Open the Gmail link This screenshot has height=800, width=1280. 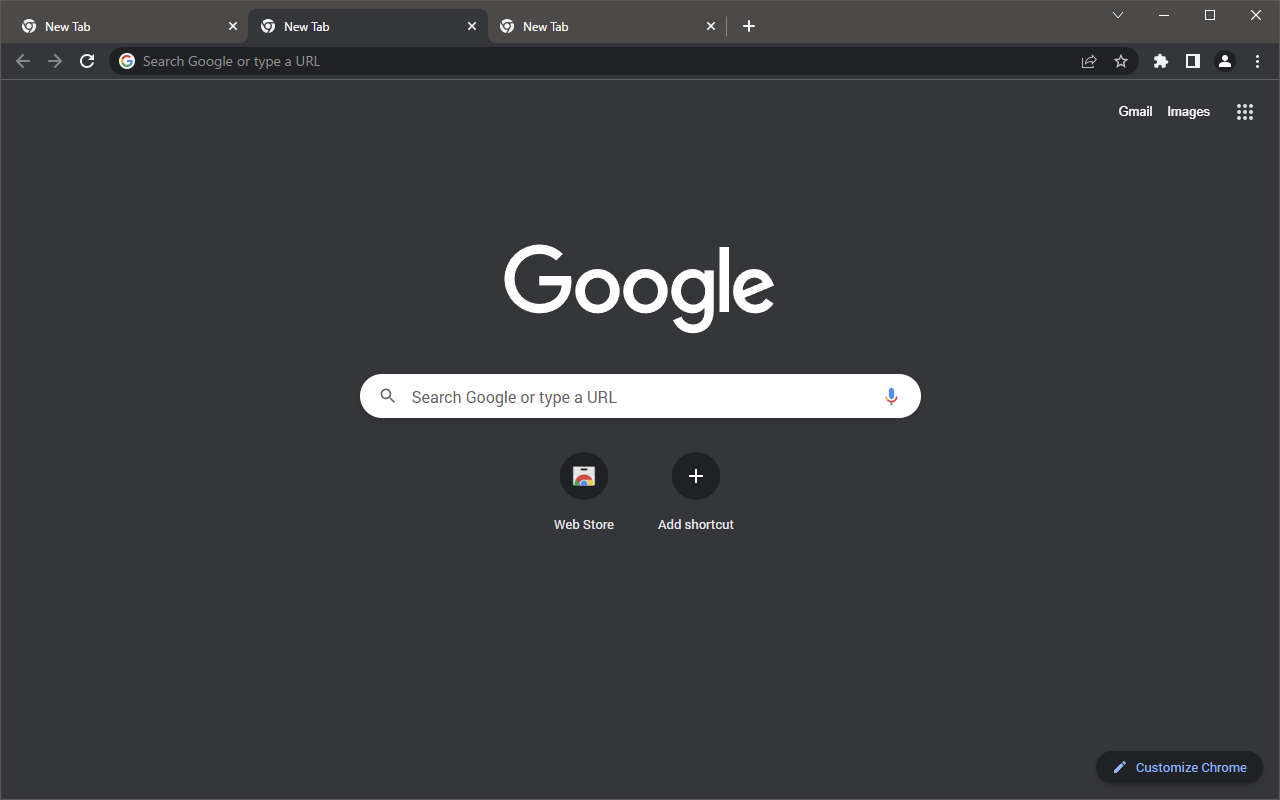1135,112
